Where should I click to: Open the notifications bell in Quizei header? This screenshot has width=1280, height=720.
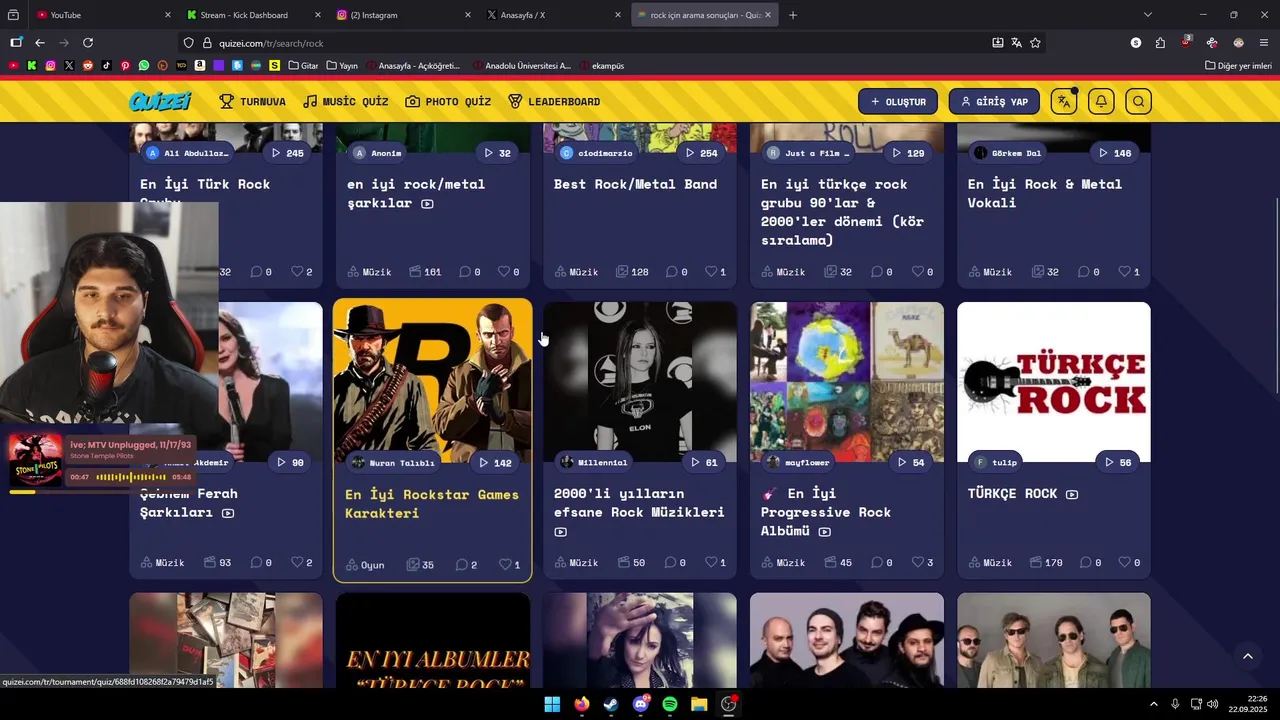[x=1101, y=101]
